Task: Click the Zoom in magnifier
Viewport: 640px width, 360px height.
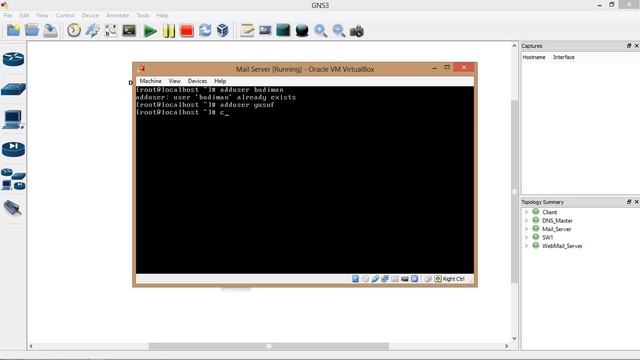Action: click(x=320, y=31)
